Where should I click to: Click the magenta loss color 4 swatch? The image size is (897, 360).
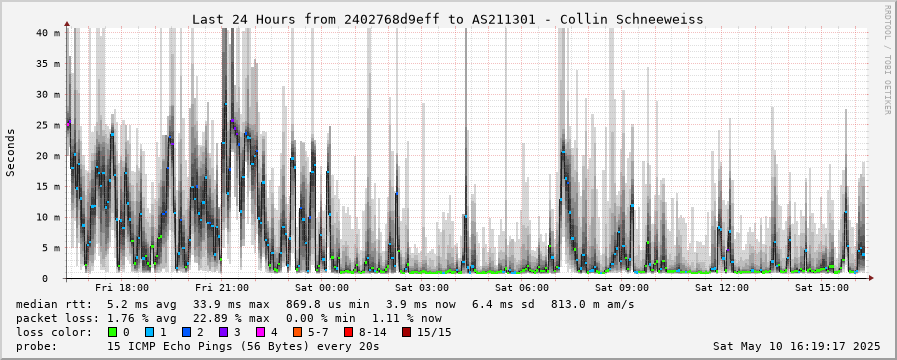pos(260,332)
